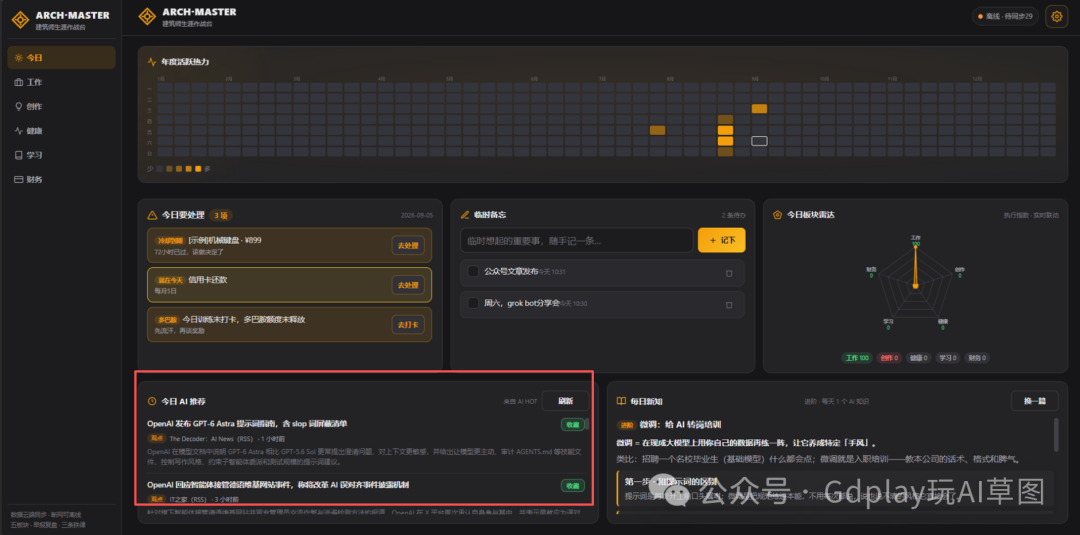Toggle the 工作 100 radar legend chip
Image resolution: width=1080 pixels, height=535 pixels.
pyautogui.click(x=857, y=358)
